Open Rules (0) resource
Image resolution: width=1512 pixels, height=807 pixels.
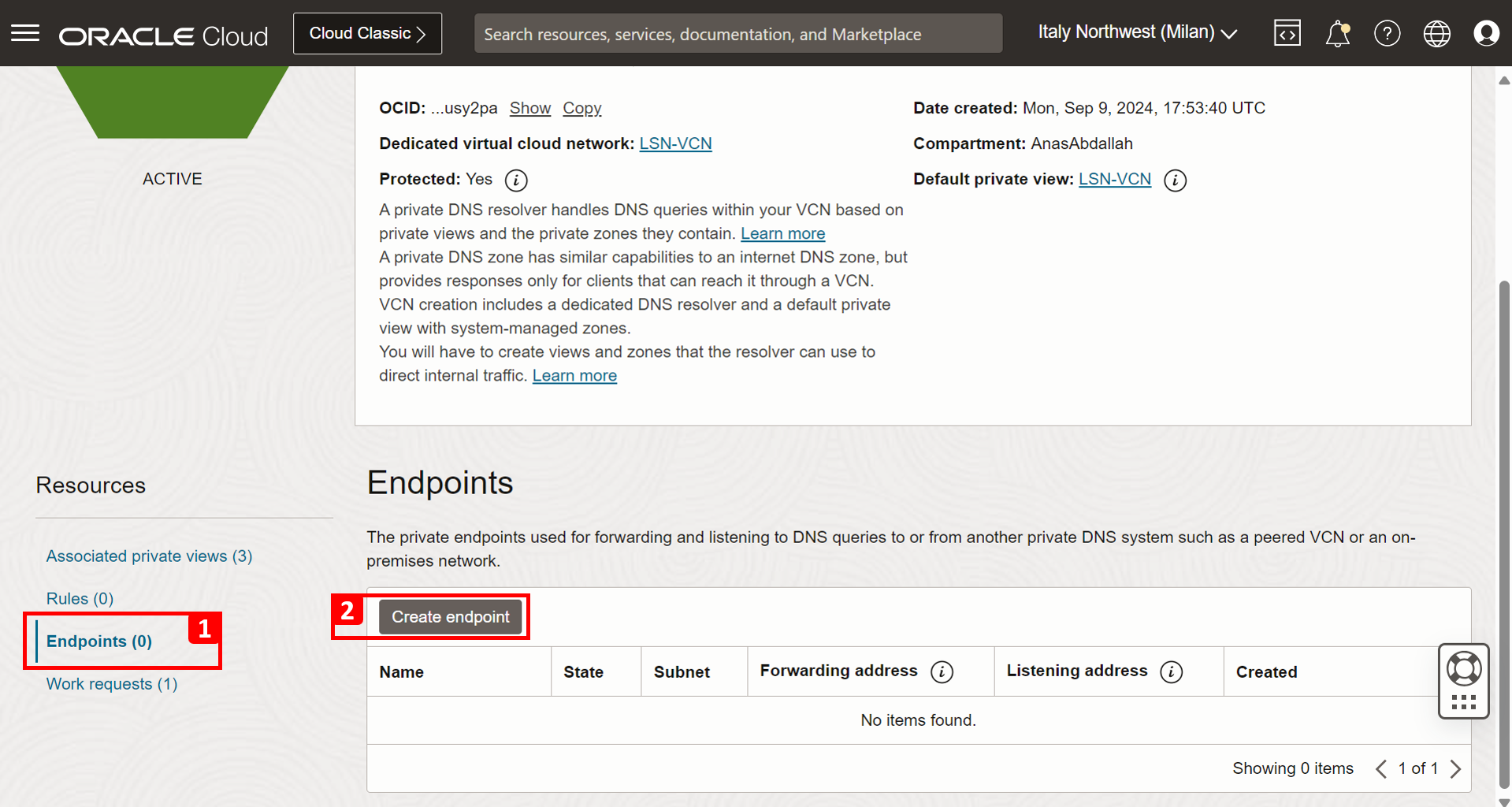click(80, 598)
